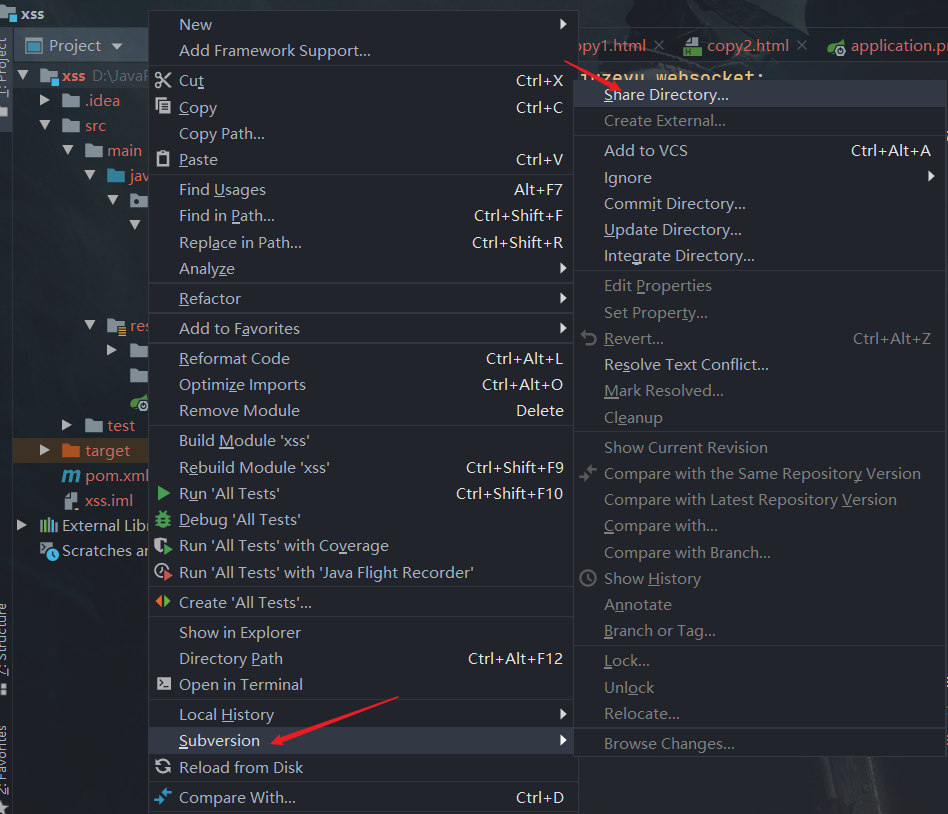Select Share Directory... in Subversion submenu
This screenshot has width=948, height=814.
pos(759,95)
